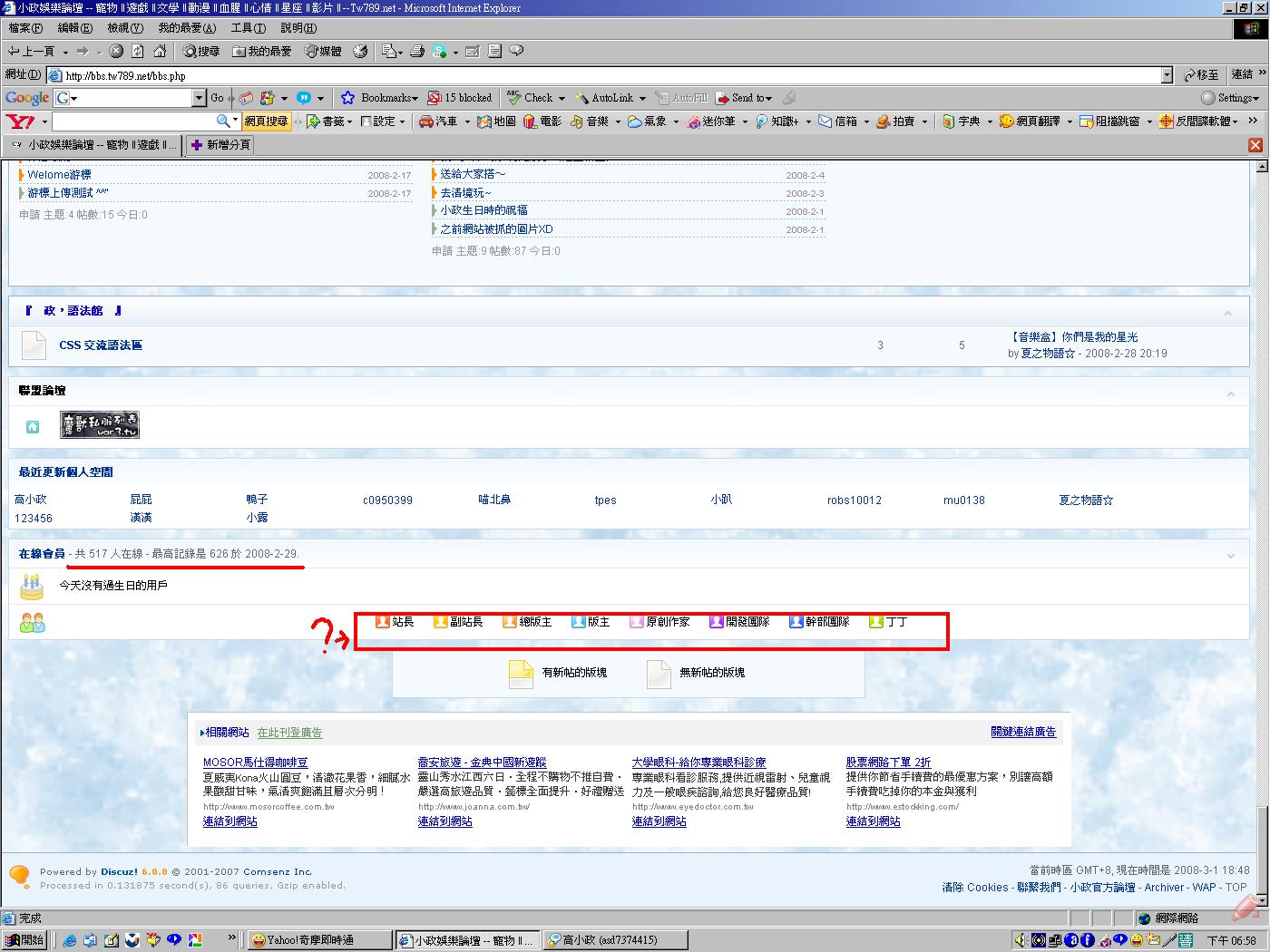Click the 15 blocked popup blocker button
1270x952 pixels.
[460, 98]
